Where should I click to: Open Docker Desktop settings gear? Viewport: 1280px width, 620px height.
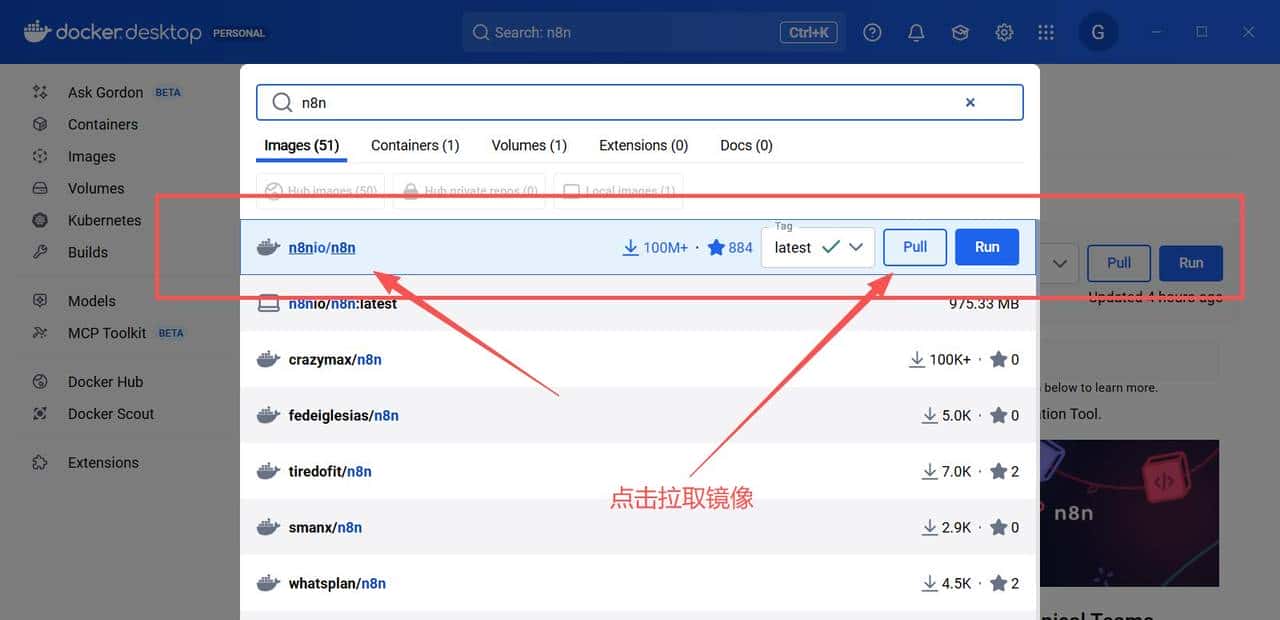pyautogui.click(x=1004, y=31)
